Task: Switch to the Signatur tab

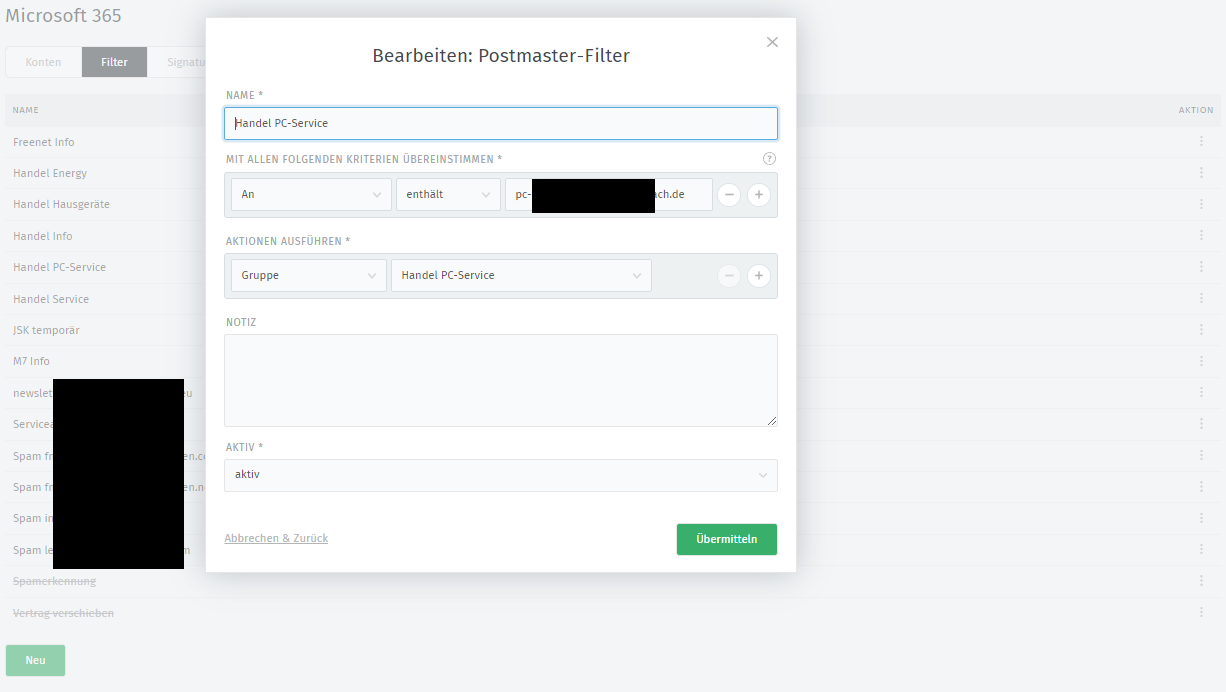Action: [x=177, y=62]
